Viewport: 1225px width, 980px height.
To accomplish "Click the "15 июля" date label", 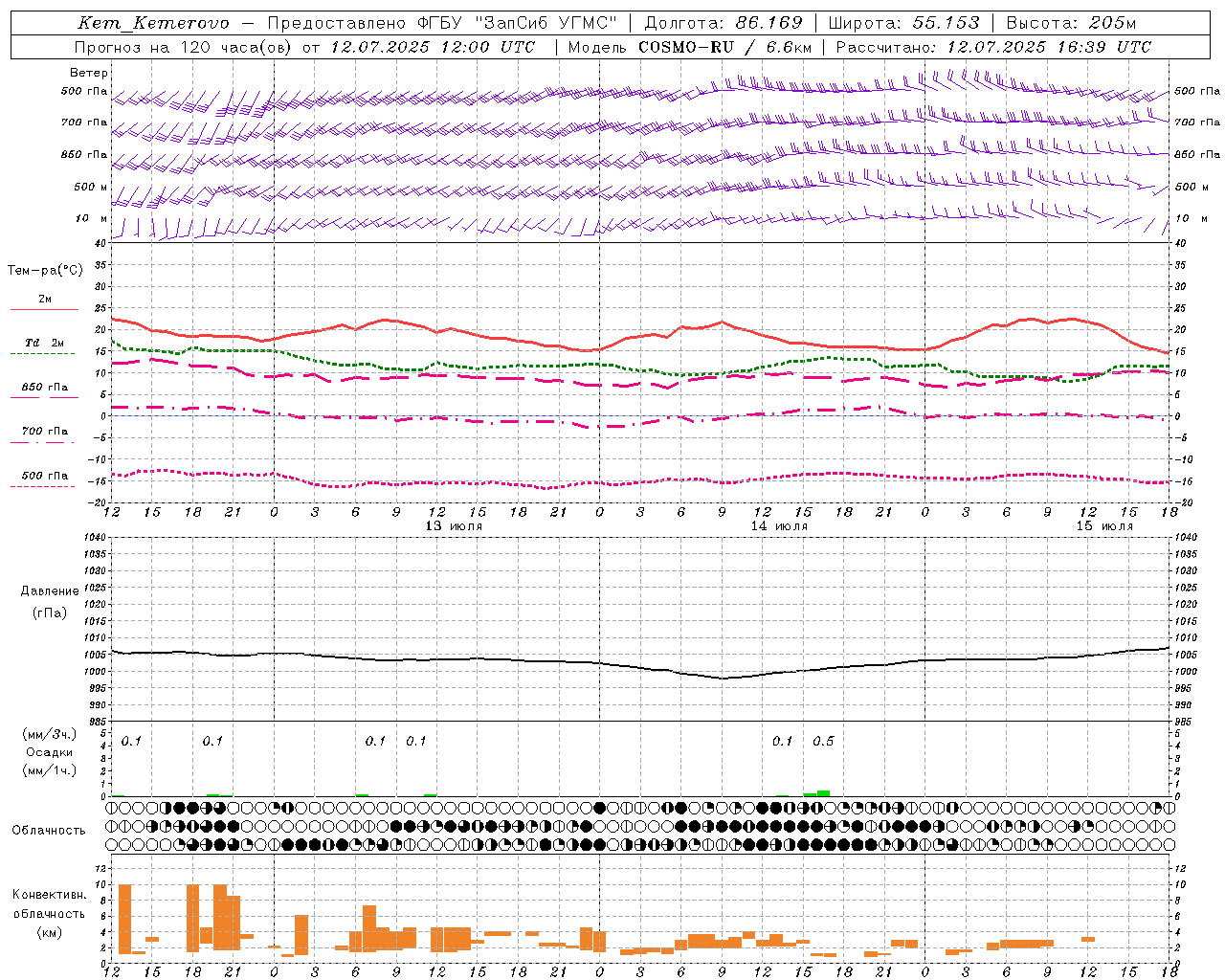I will pos(1104,526).
